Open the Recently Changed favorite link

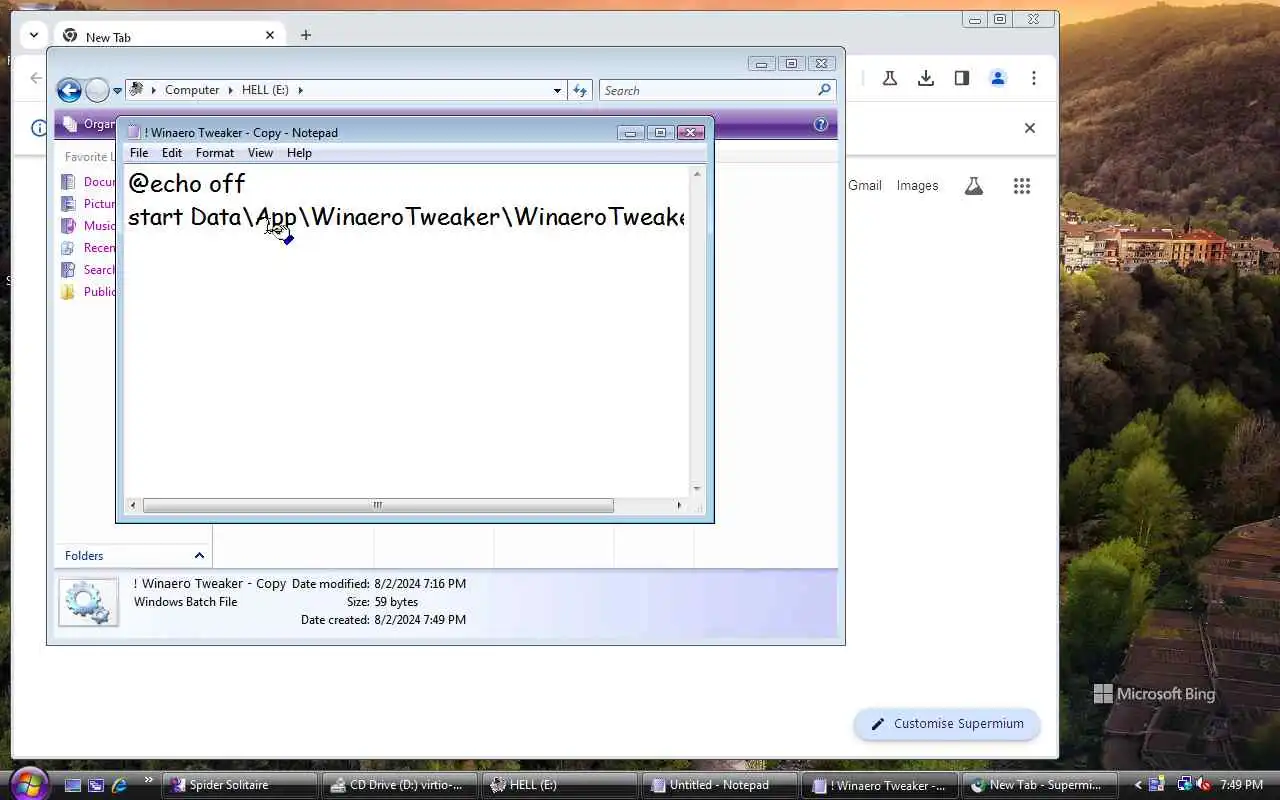88,248
